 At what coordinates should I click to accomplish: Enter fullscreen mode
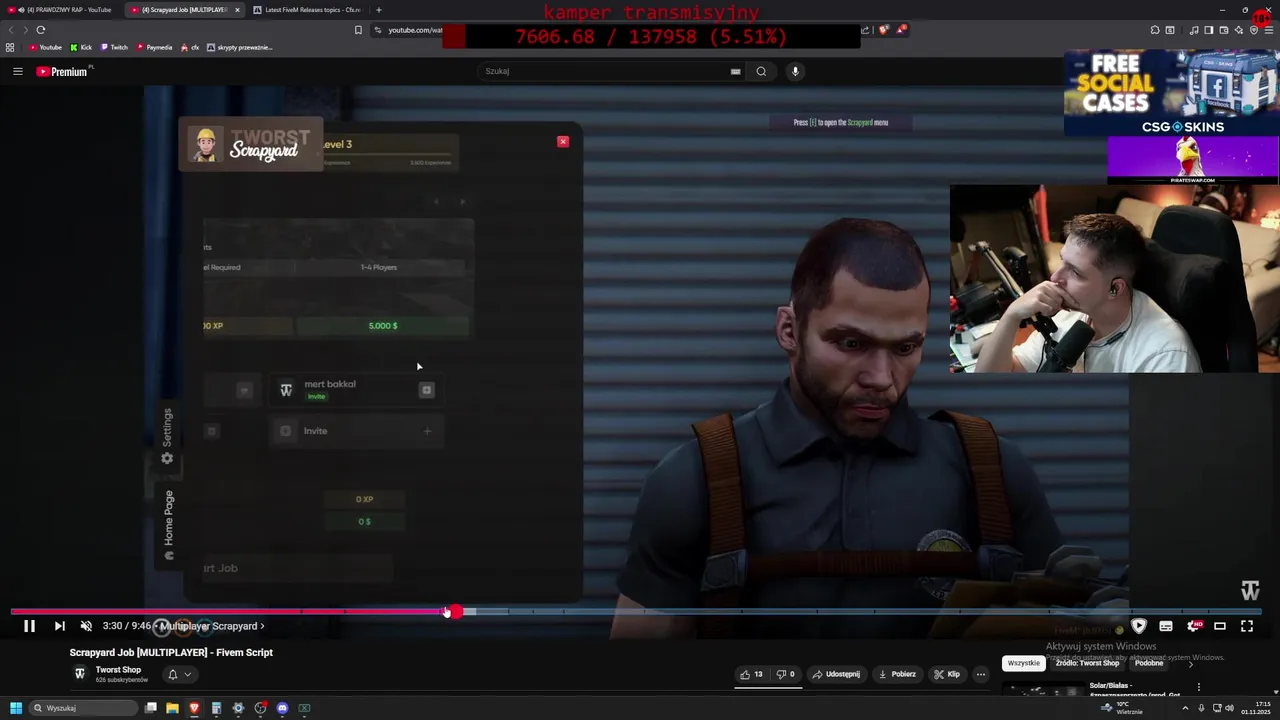click(1247, 626)
